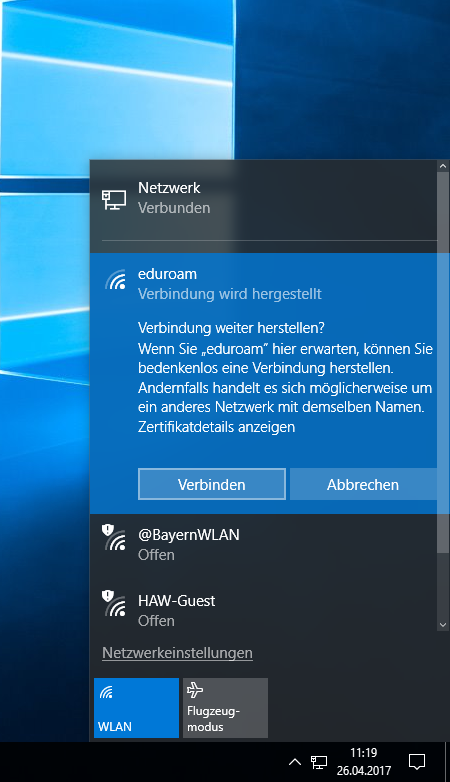Image resolution: width=450 pixels, height=782 pixels.
Task: Cancel the eduroam connection with Abbrechen
Action: tap(363, 484)
